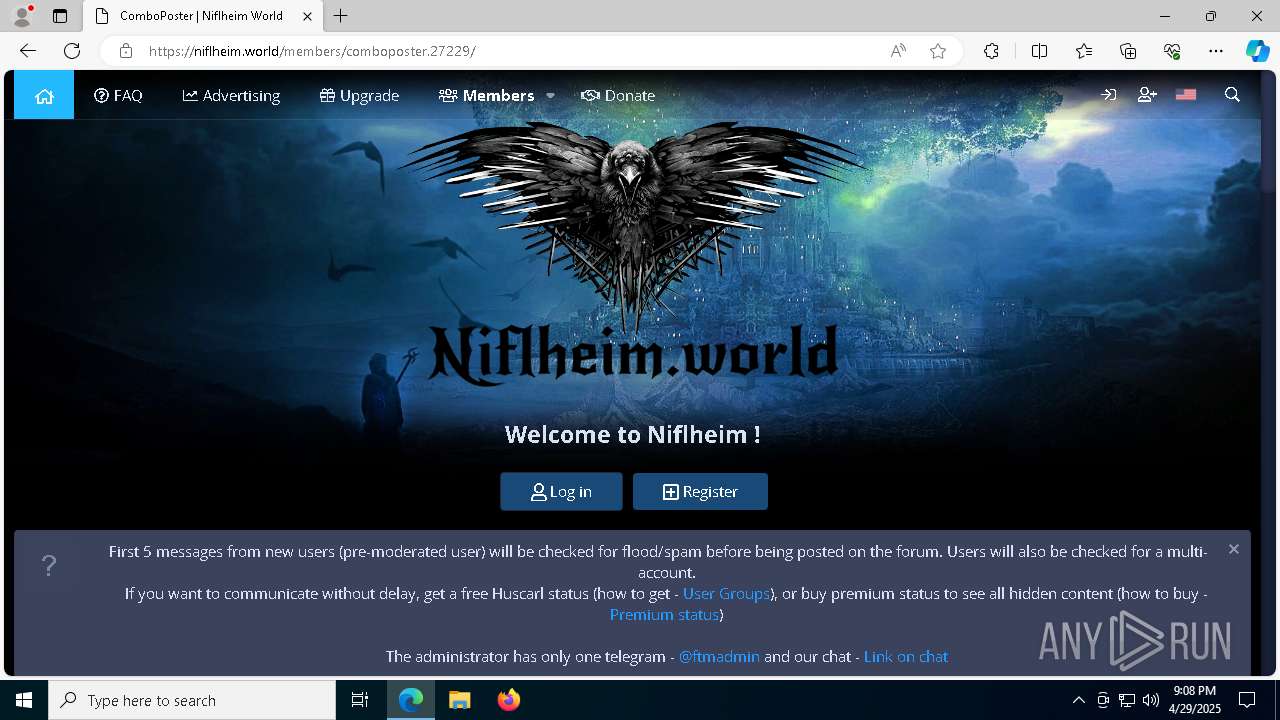The width and height of the screenshot is (1280, 720).
Task: Open the Windows Start menu
Action: coord(24,700)
